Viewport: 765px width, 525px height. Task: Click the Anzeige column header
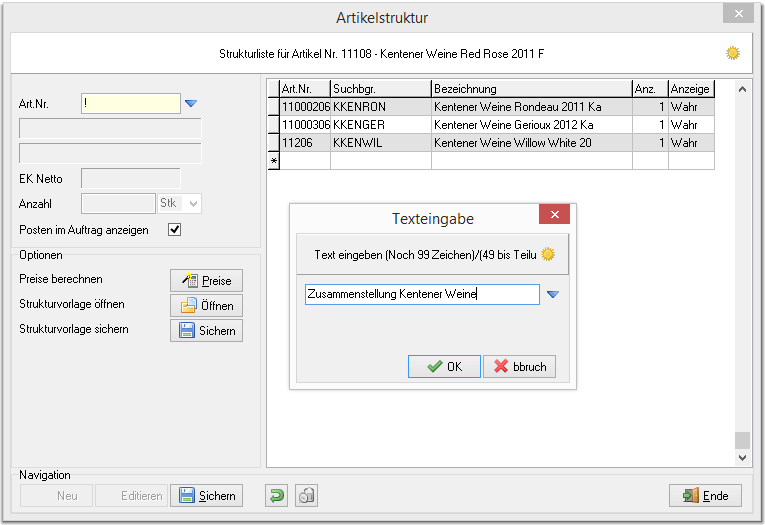tap(691, 89)
